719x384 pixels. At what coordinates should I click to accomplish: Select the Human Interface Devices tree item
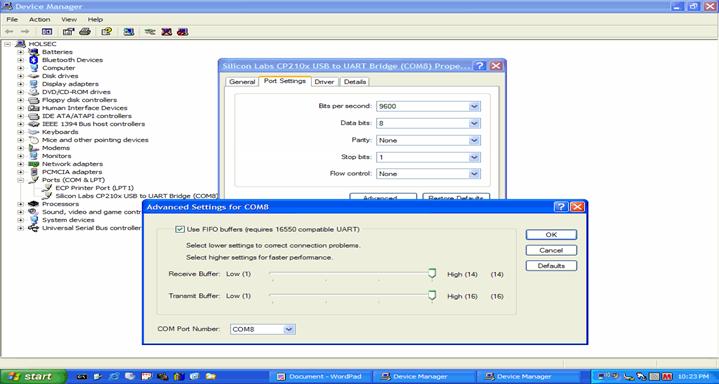(x=84, y=108)
